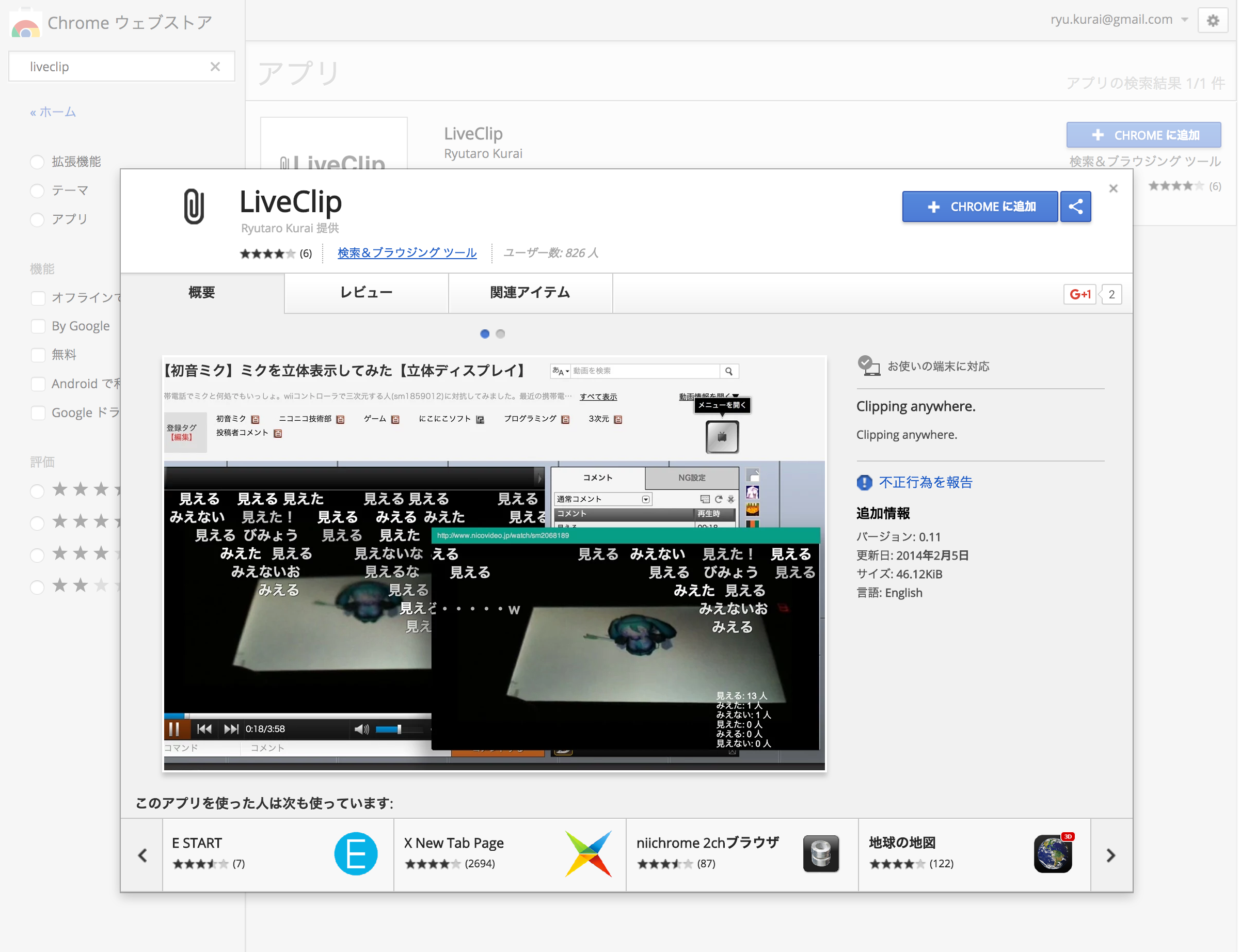Open the ryu.kurai@gmail.com account dropdown
The width and height of the screenshot is (1240, 952).
(x=1120, y=20)
